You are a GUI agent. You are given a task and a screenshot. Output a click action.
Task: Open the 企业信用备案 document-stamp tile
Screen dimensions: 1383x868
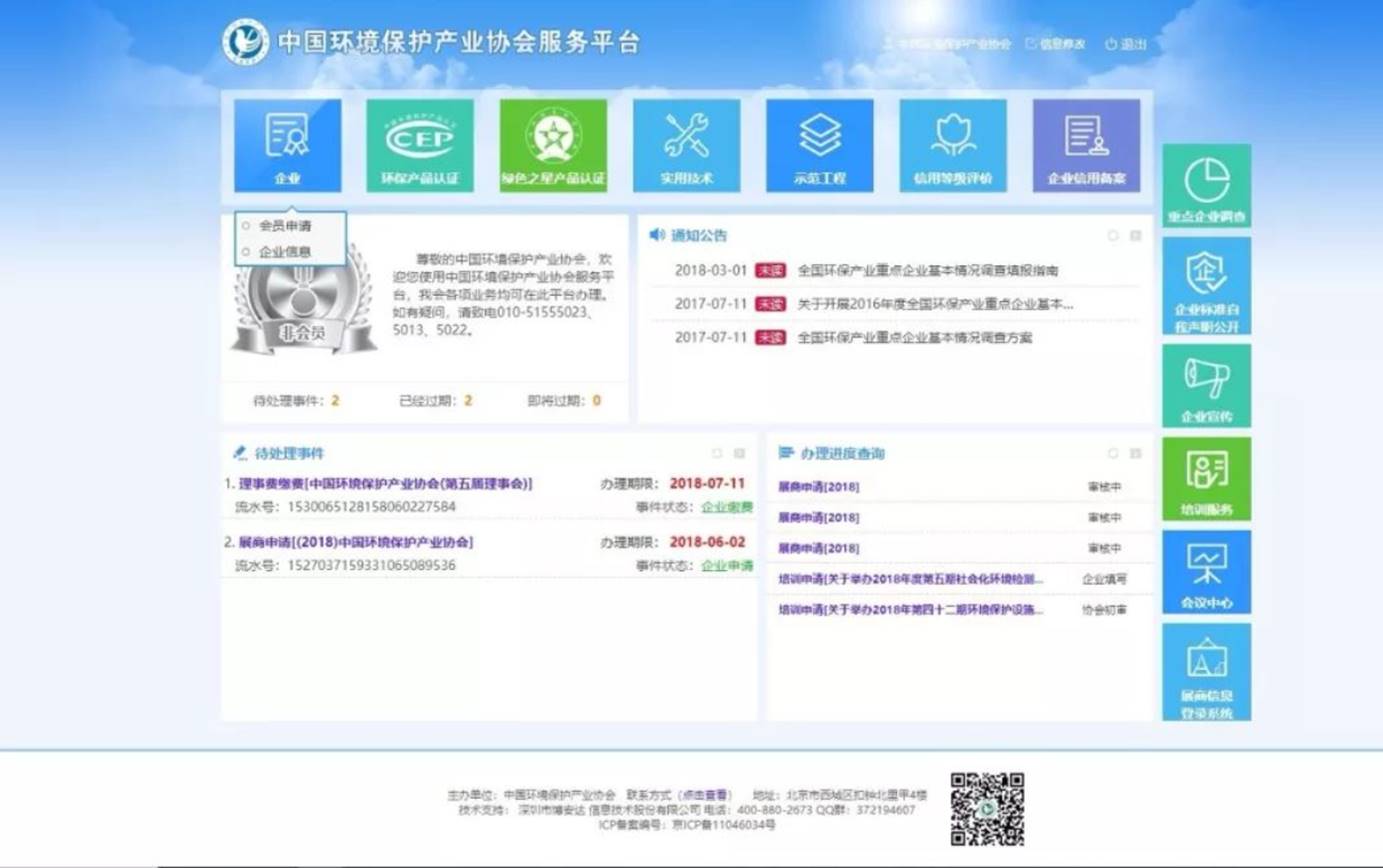(x=1086, y=145)
